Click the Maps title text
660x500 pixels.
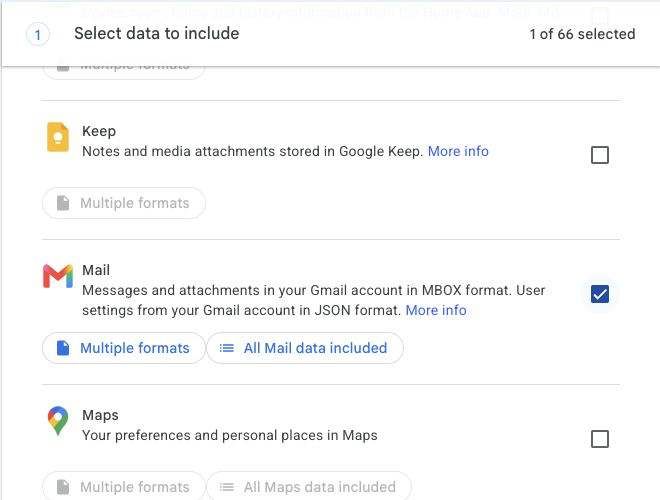100,415
